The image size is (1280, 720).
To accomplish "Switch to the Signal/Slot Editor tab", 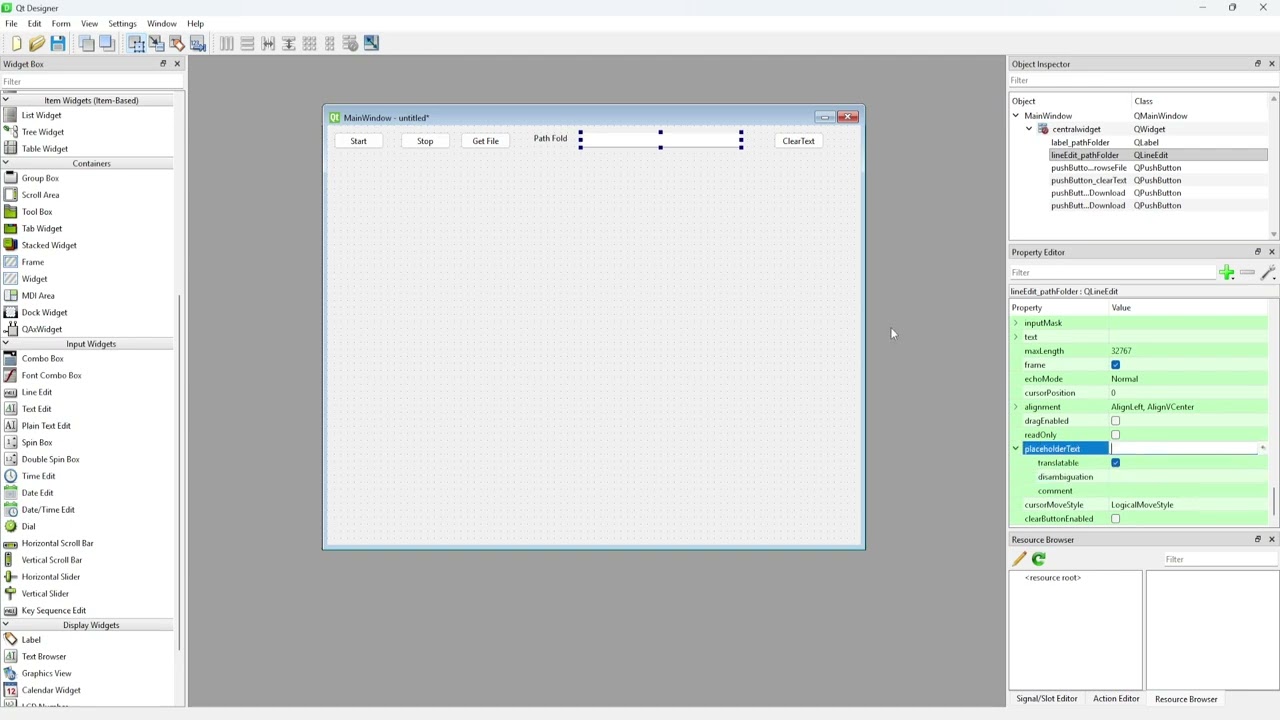I will click(1047, 699).
